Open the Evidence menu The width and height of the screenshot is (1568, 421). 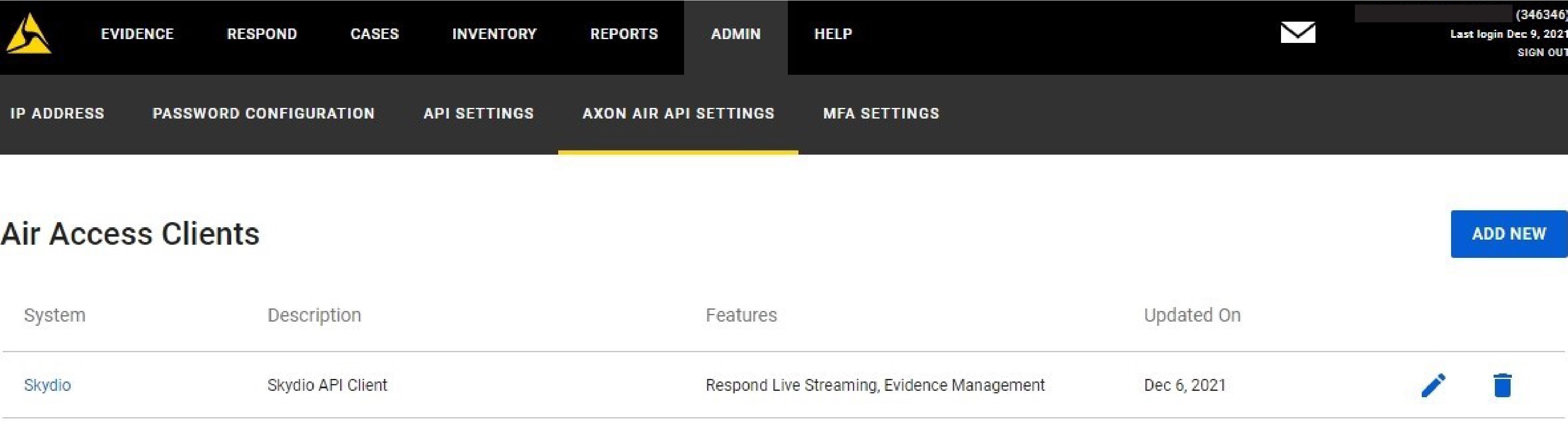(x=137, y=34)
